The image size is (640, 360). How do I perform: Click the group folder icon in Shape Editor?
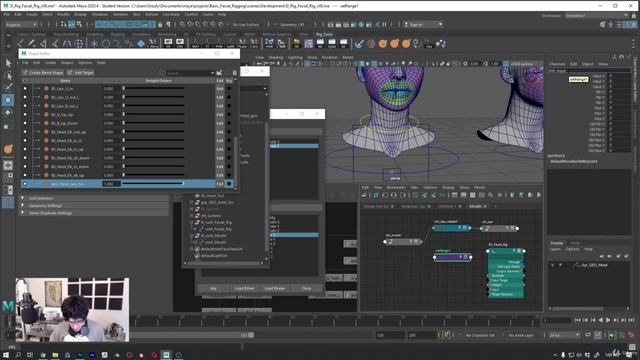[220, 73]
